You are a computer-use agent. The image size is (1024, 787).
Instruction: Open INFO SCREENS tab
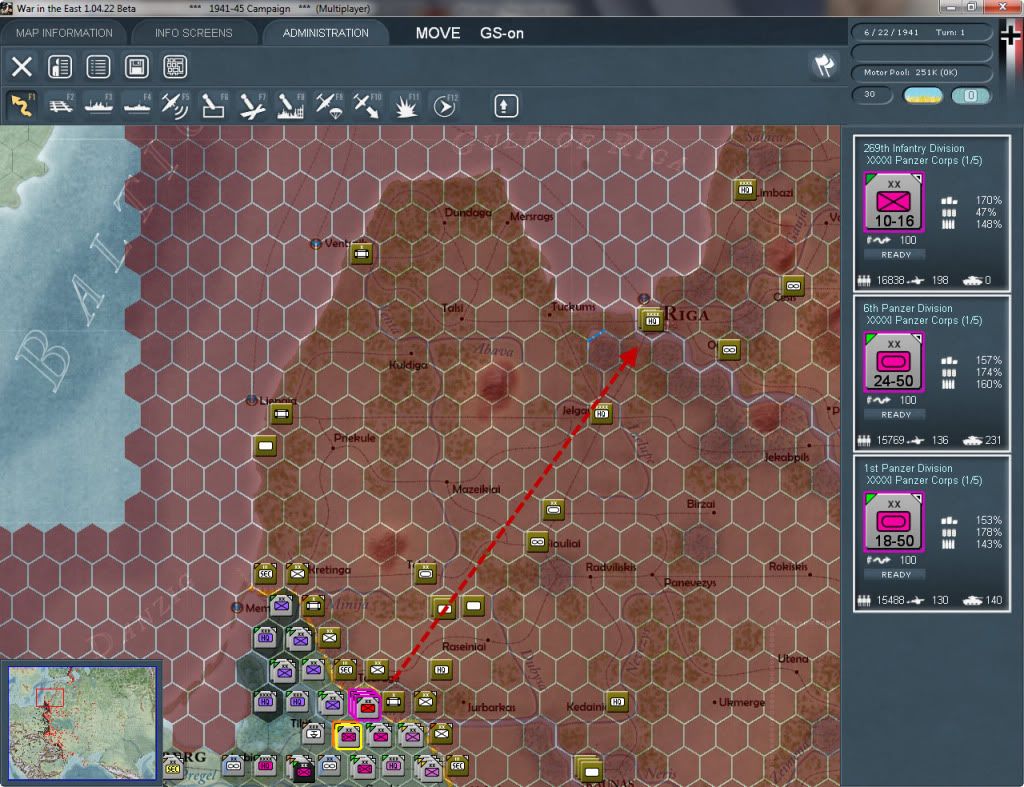click(193, 33)
